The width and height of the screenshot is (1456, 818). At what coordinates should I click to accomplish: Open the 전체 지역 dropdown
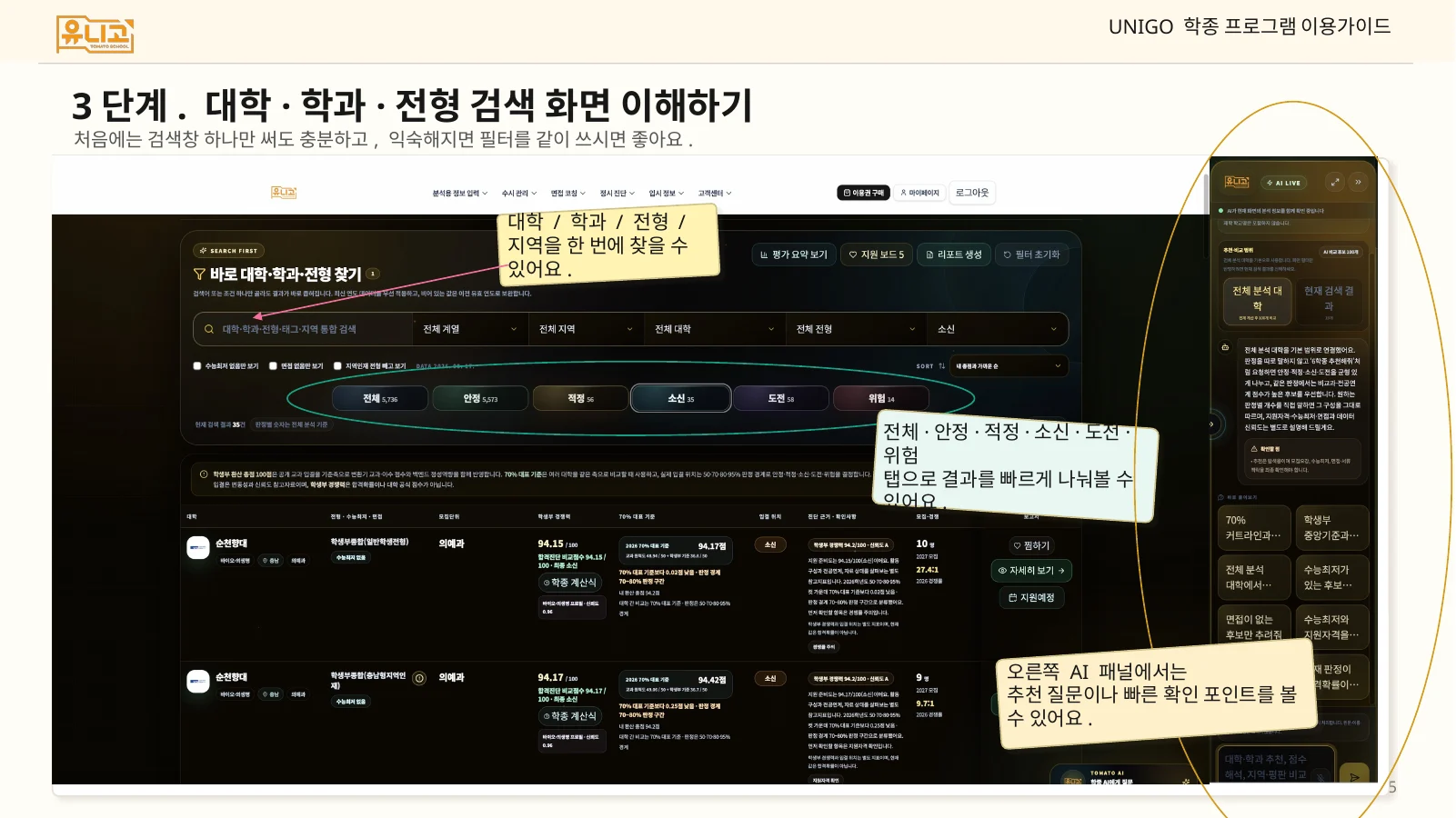pyautogui.click(x=586, y=329)
